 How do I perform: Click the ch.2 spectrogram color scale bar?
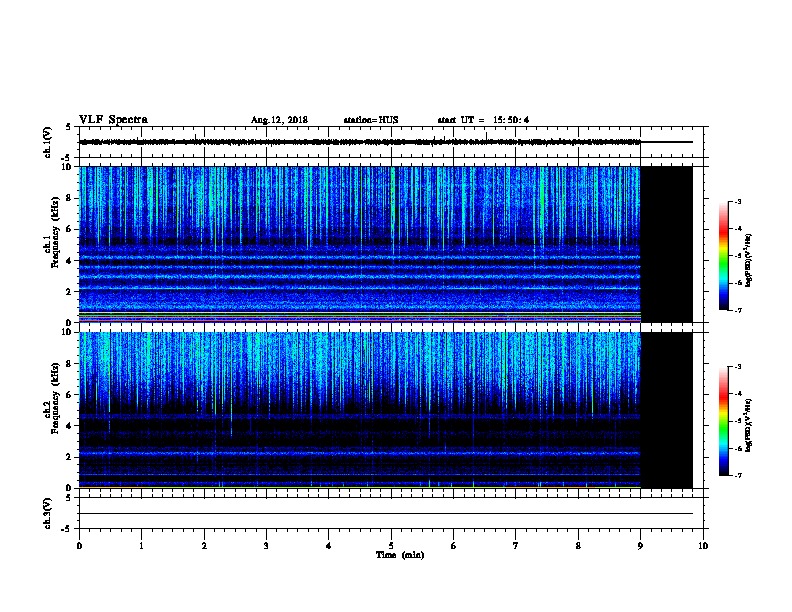(x=724, y=421)
